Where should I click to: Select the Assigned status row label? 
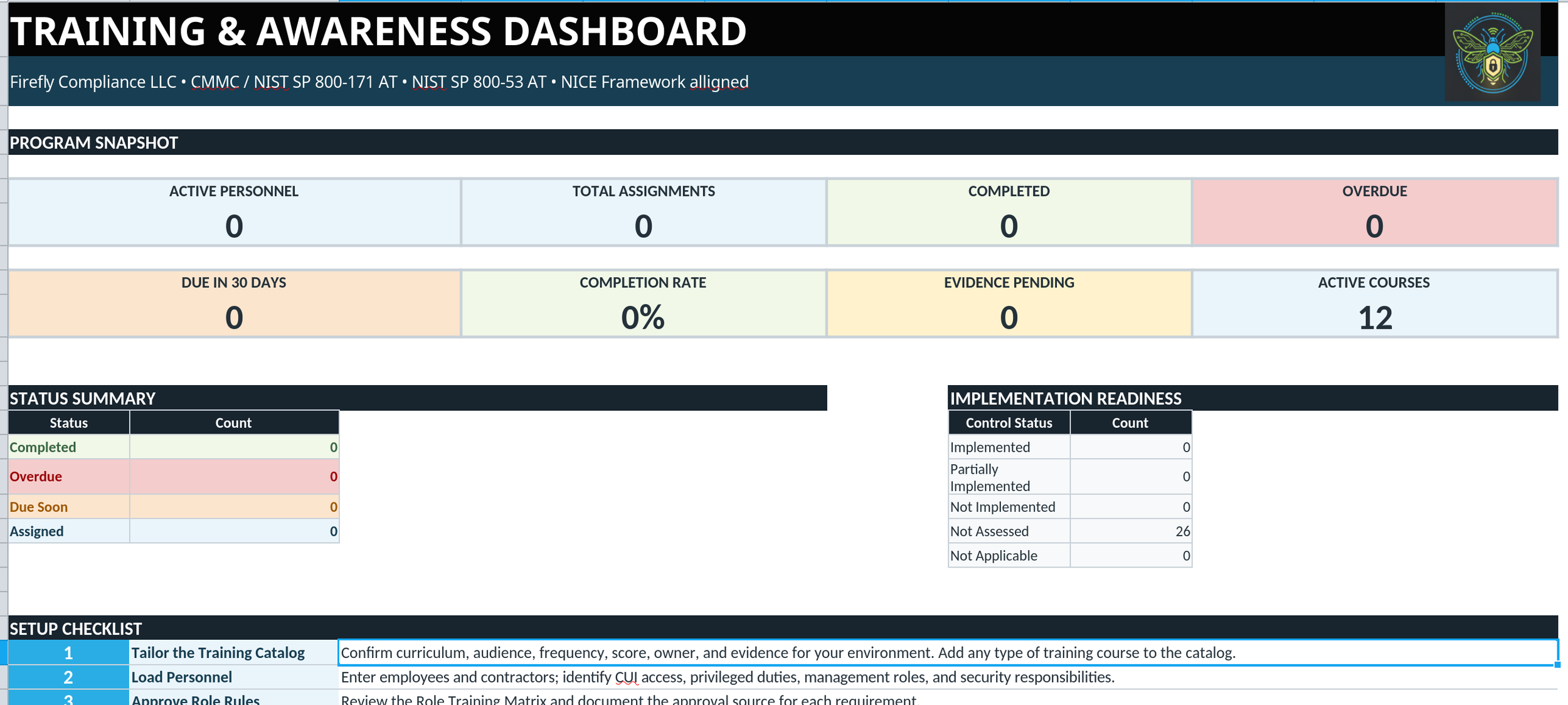[x=69, y=531]
